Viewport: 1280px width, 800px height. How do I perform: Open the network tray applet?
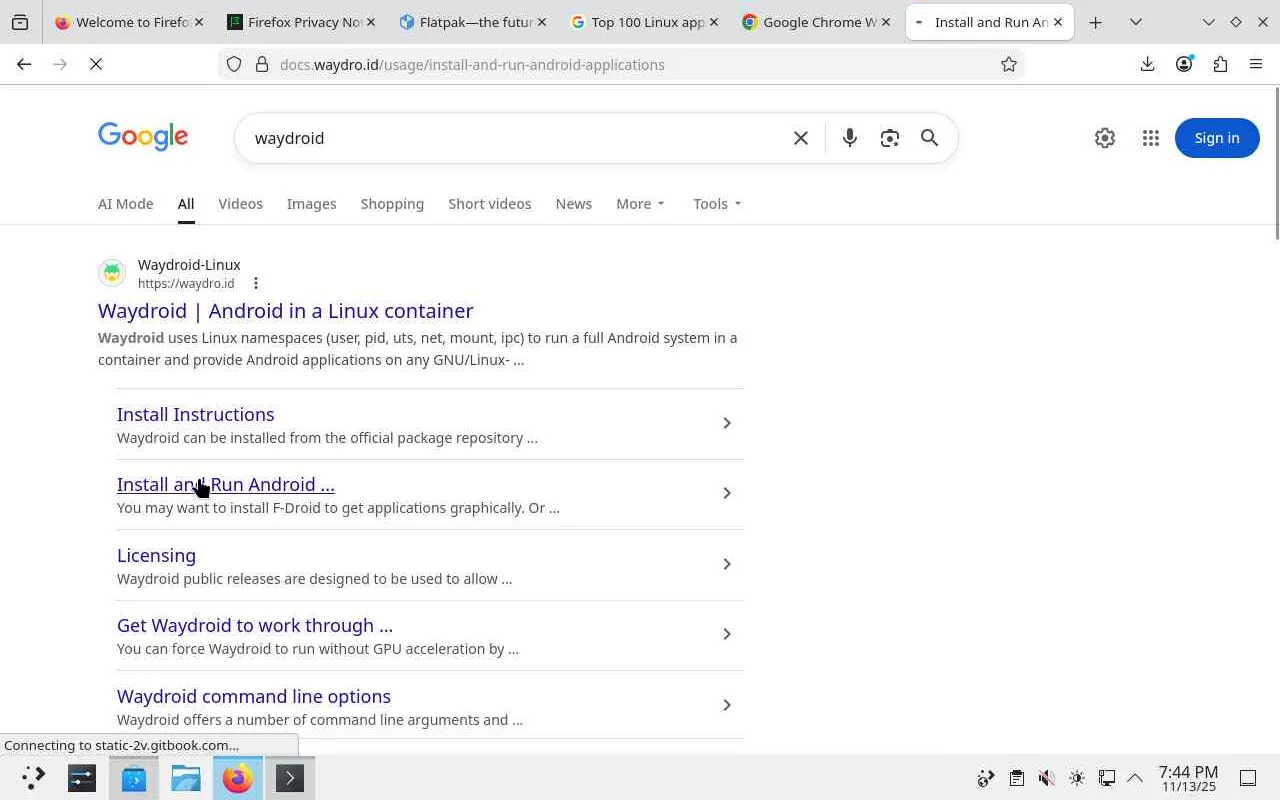point(1107,778)
